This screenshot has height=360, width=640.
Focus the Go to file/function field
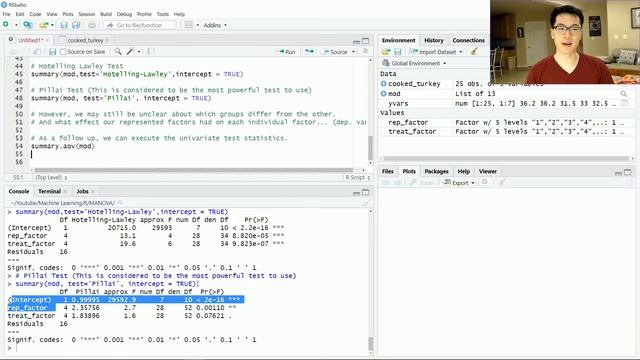pos(140,25)
